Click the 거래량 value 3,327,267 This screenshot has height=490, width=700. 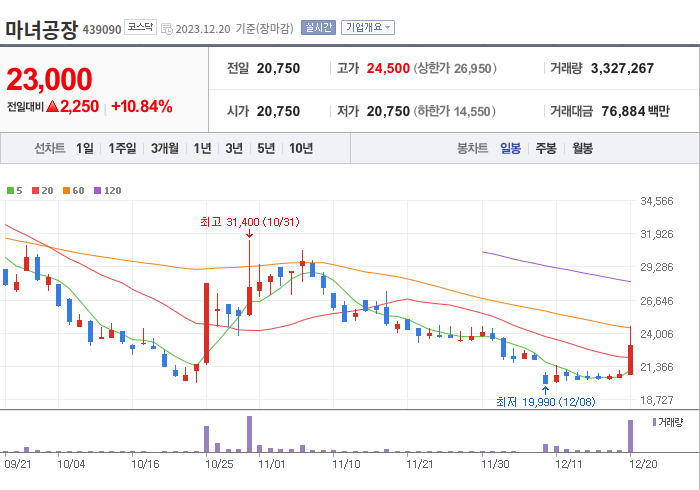point(622,68)
